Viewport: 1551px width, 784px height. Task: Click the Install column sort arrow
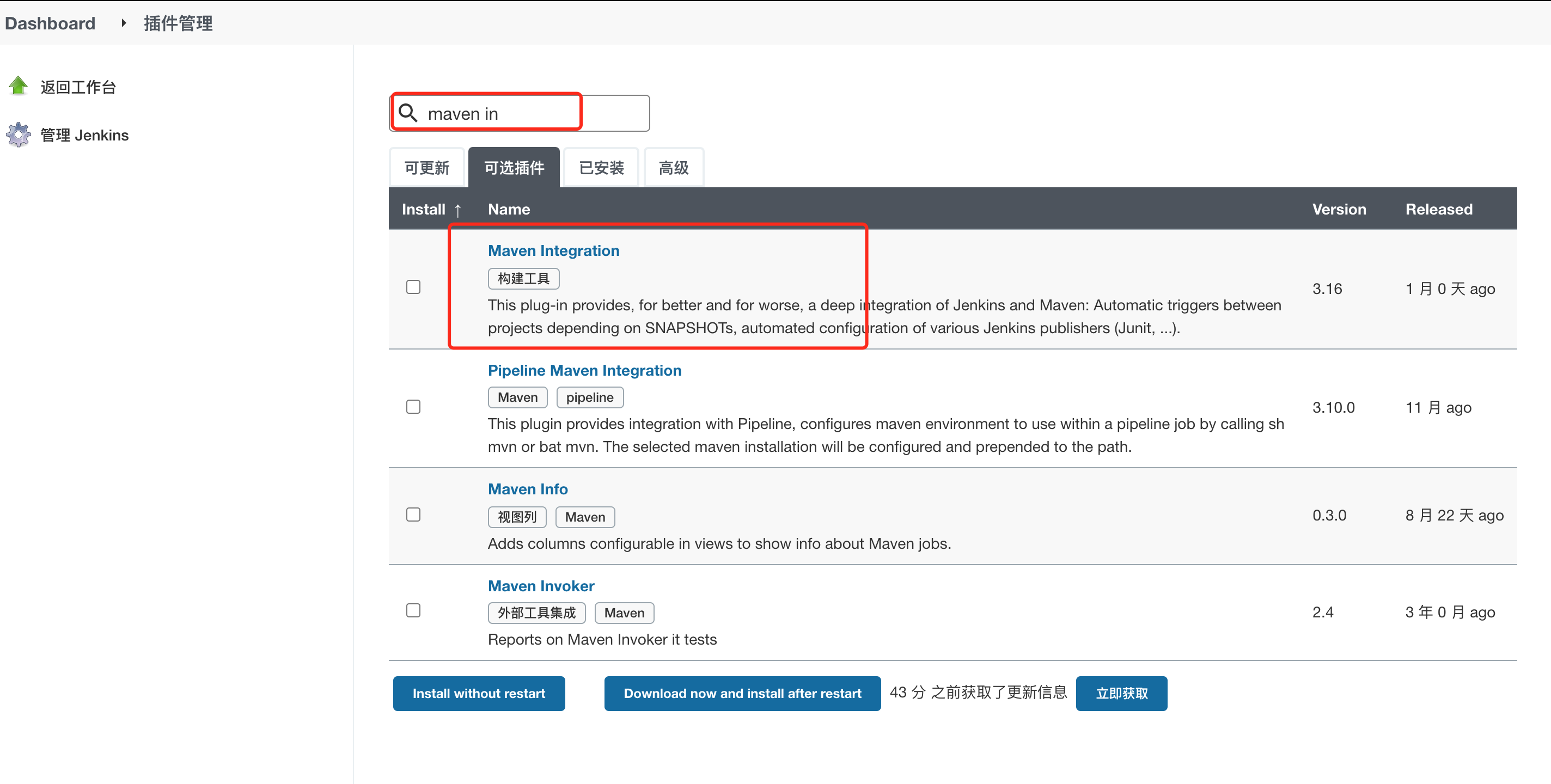457,210
